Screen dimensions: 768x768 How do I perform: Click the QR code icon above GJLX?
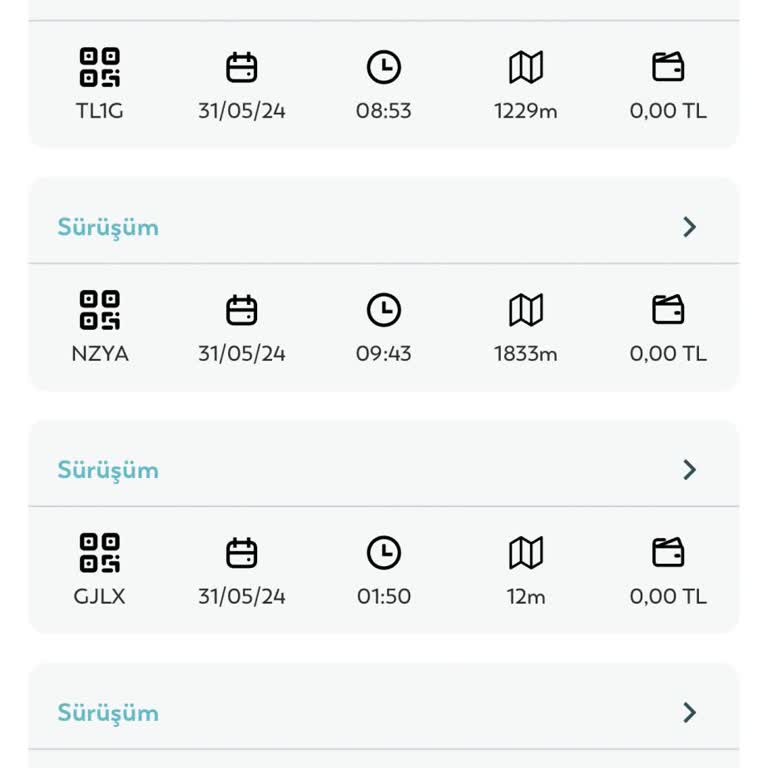(99, 553)
